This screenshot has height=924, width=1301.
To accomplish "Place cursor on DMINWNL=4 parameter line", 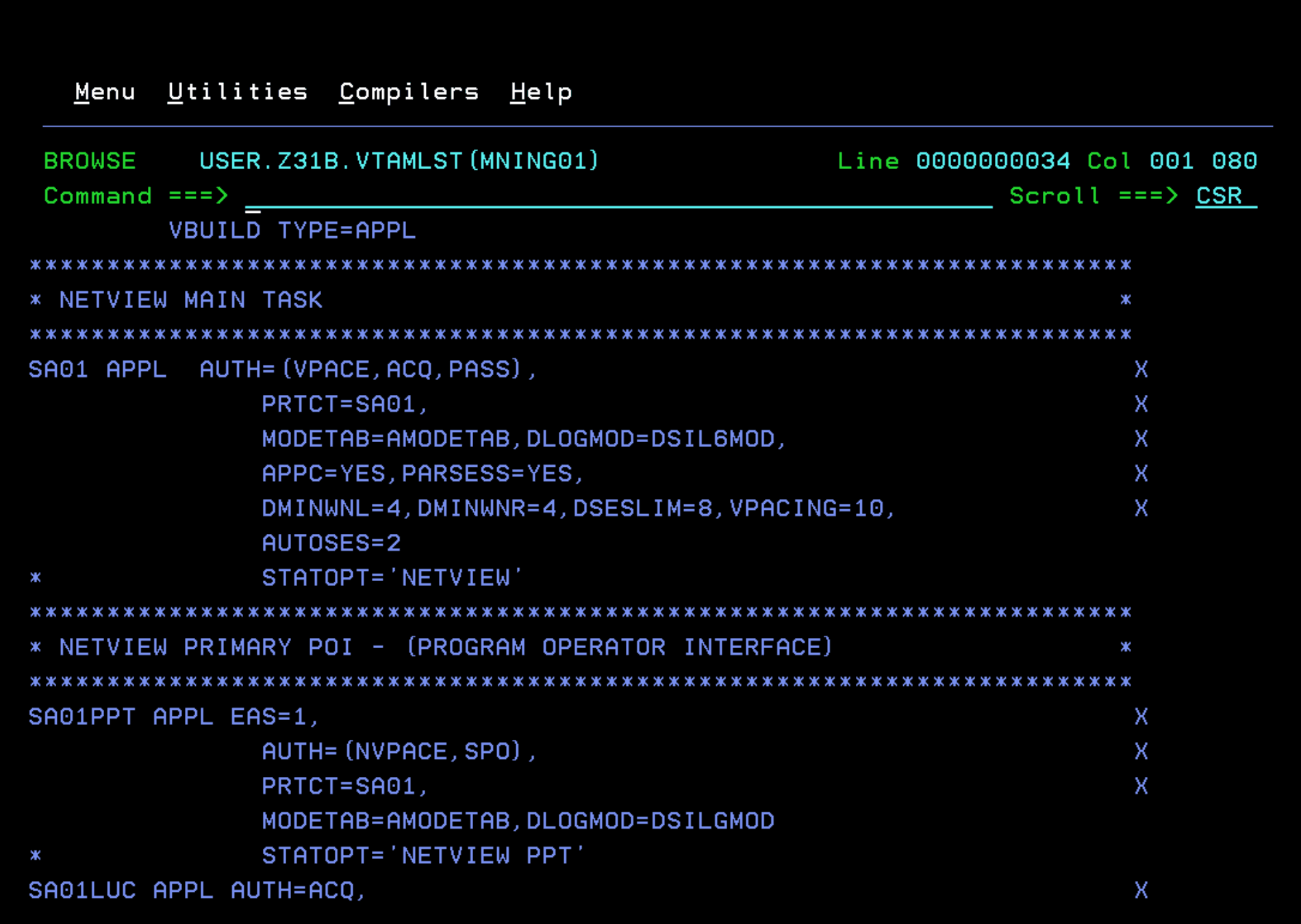I will 578,509.
